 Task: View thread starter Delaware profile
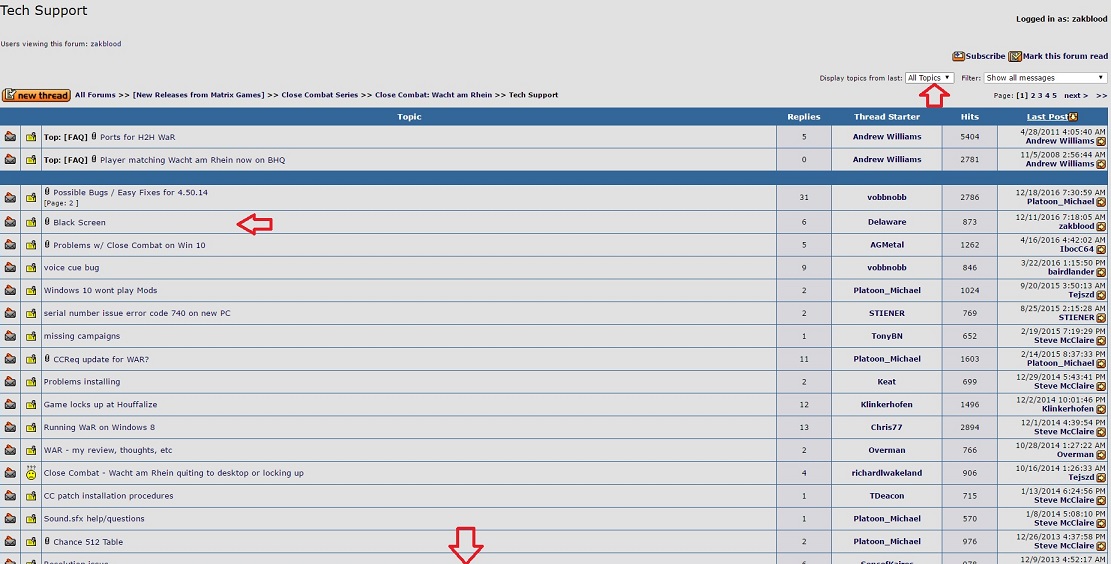(x=886, y=222)
